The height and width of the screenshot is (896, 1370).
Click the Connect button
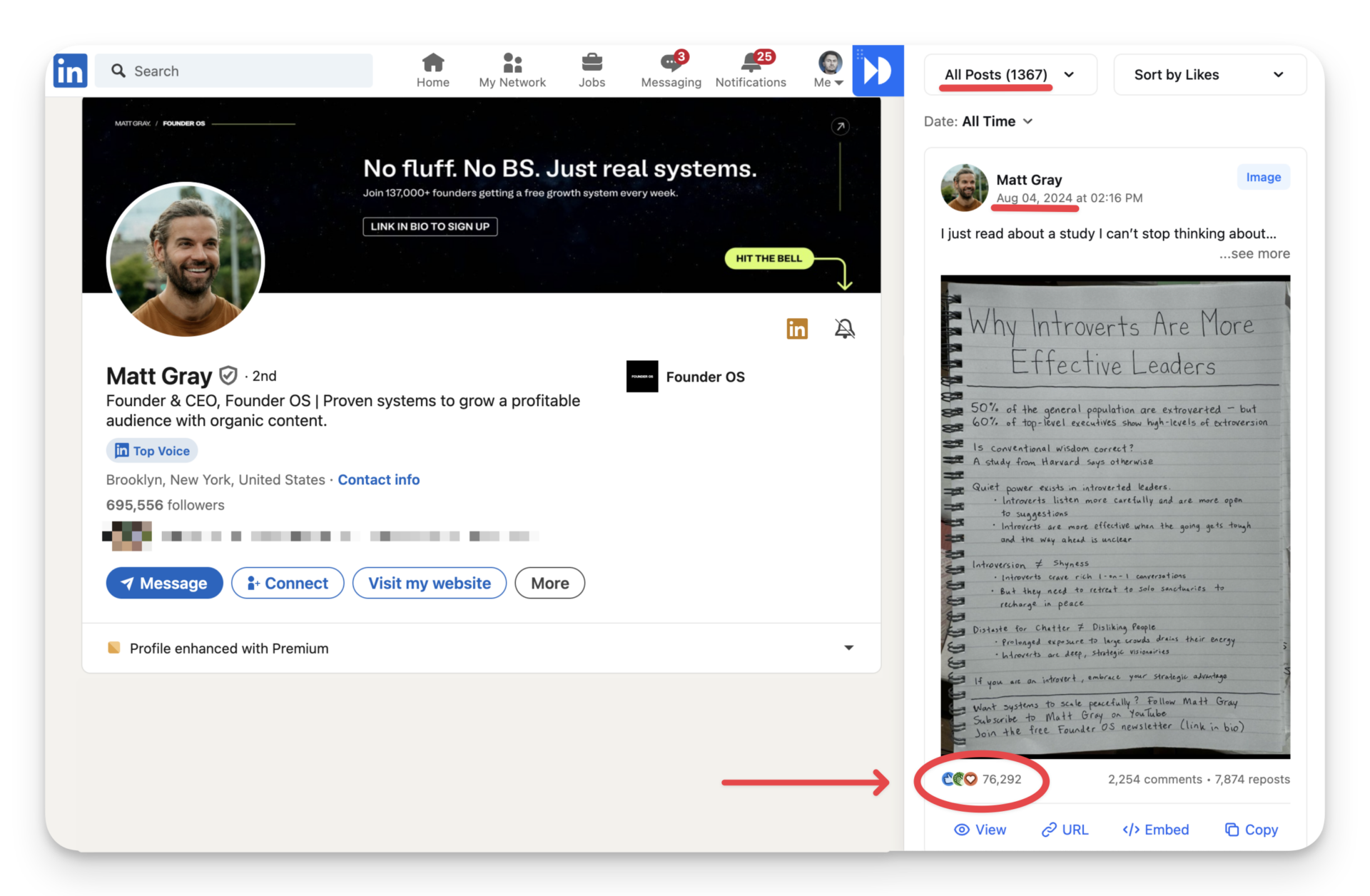287,583
